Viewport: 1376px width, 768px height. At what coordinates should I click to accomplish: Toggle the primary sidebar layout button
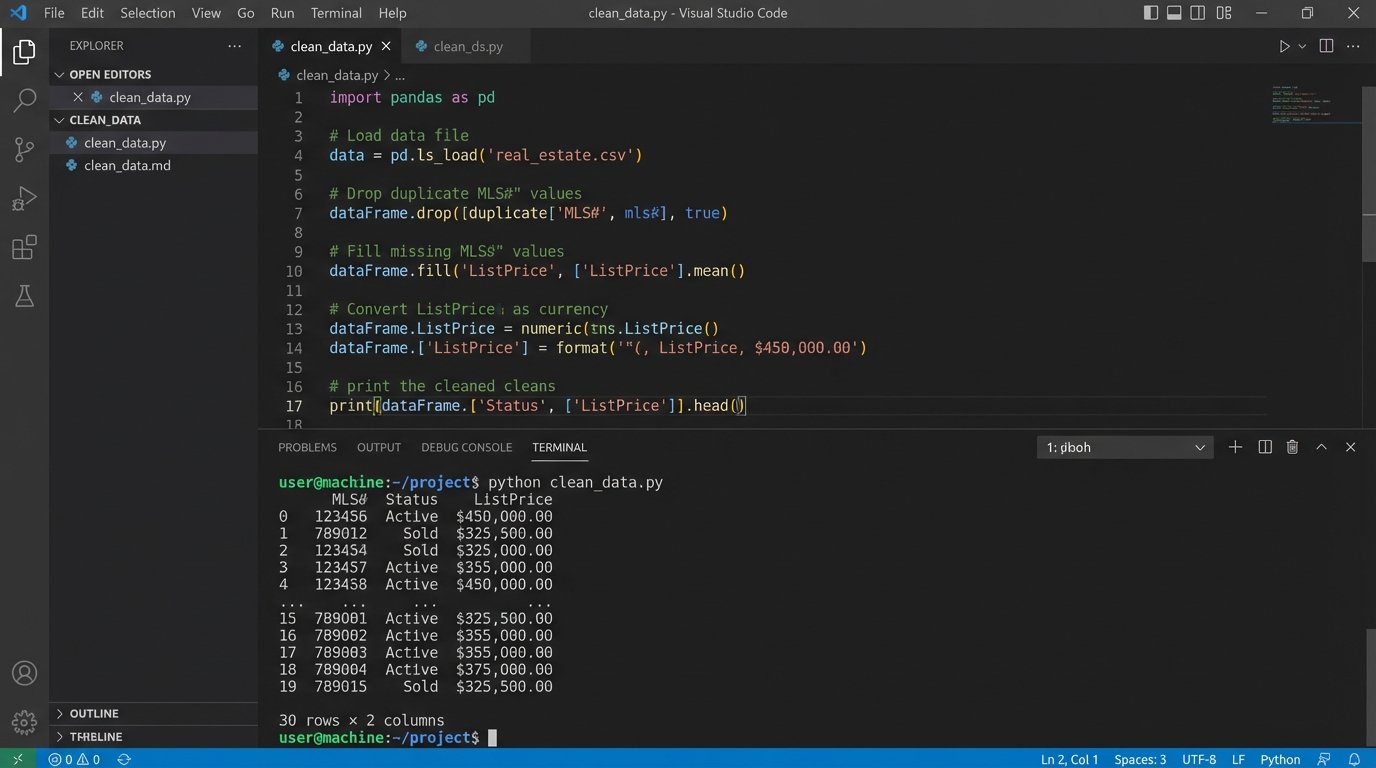coord(1151,13)
